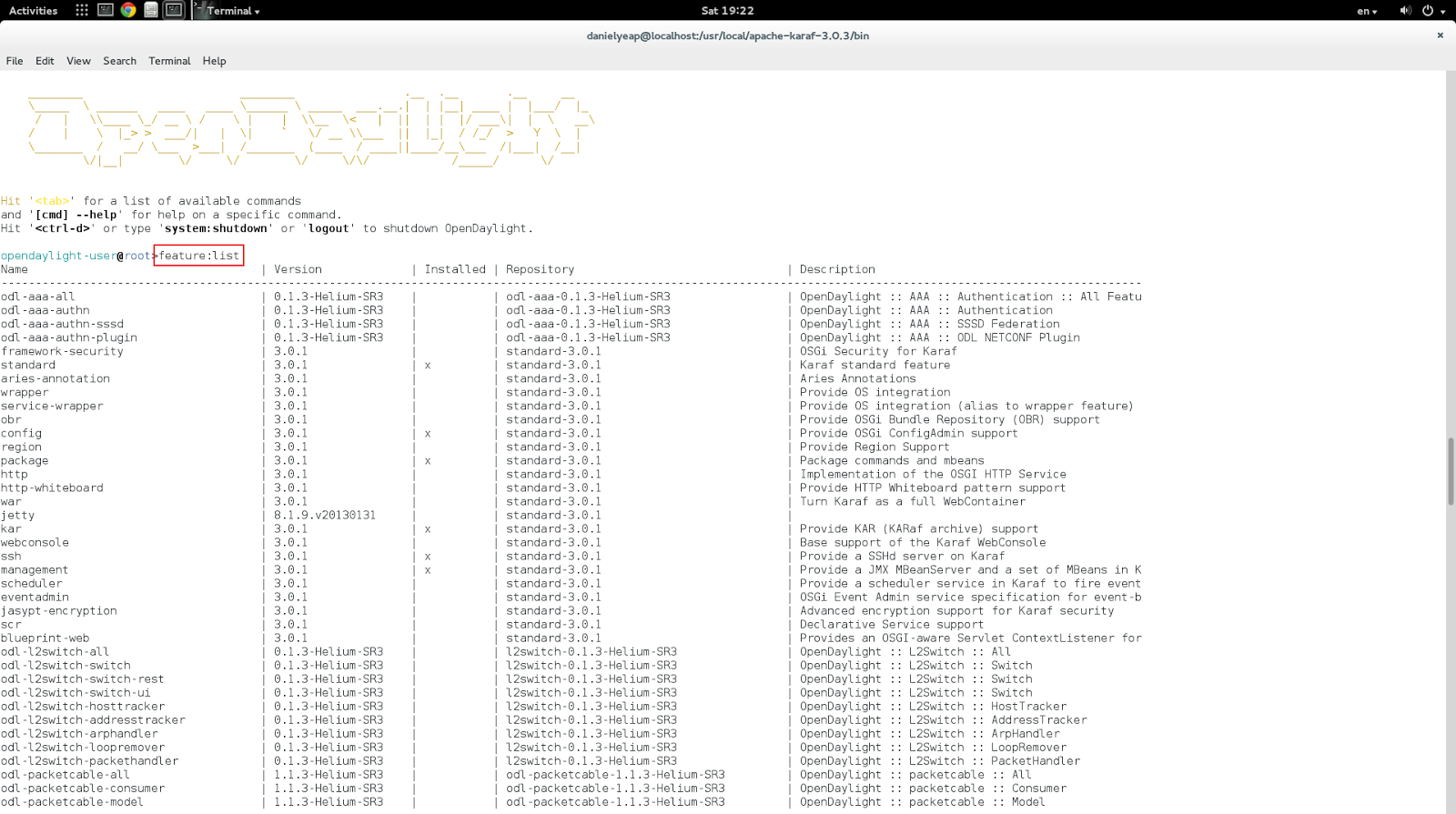
Task: Open the Files cabinet icon in top bar
Action: coord(151,10)
